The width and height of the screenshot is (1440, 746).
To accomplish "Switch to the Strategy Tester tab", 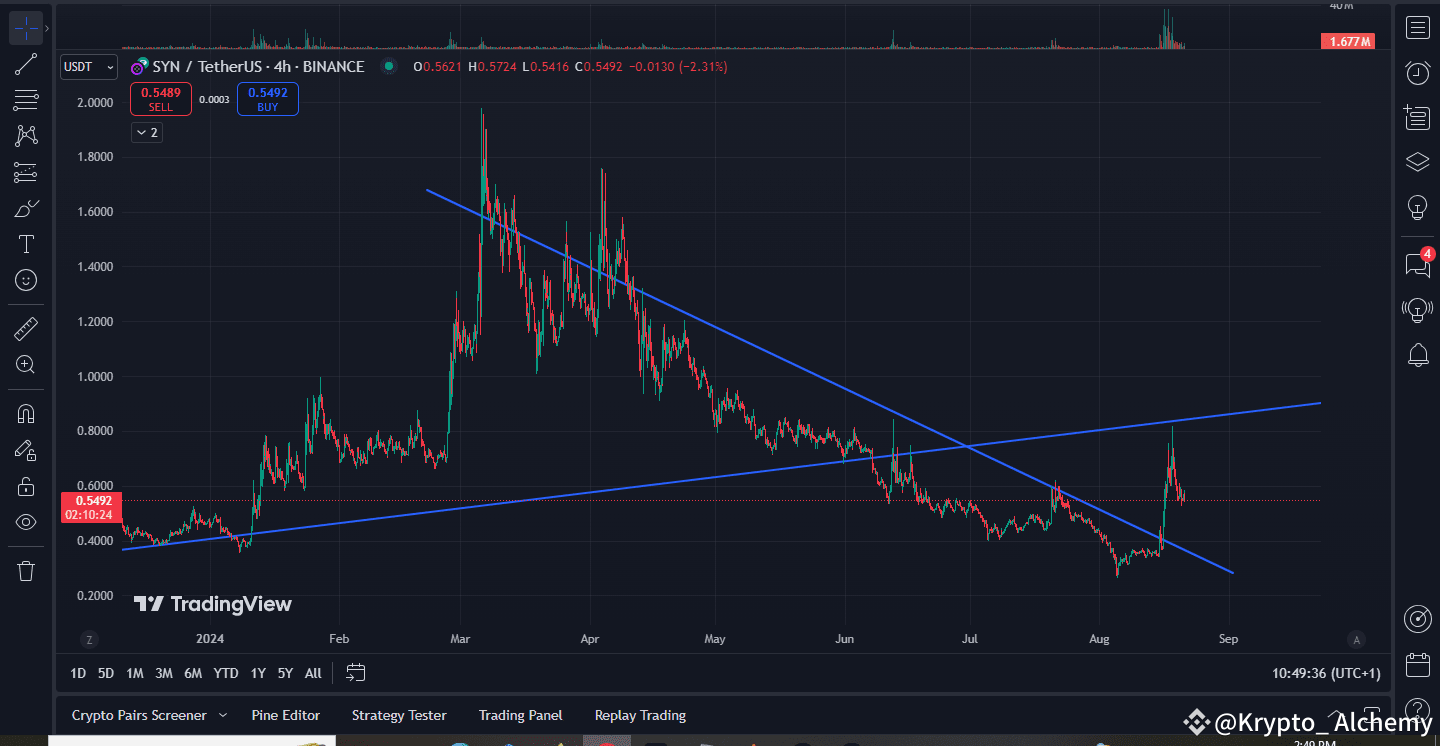I will tap(399, 715).
